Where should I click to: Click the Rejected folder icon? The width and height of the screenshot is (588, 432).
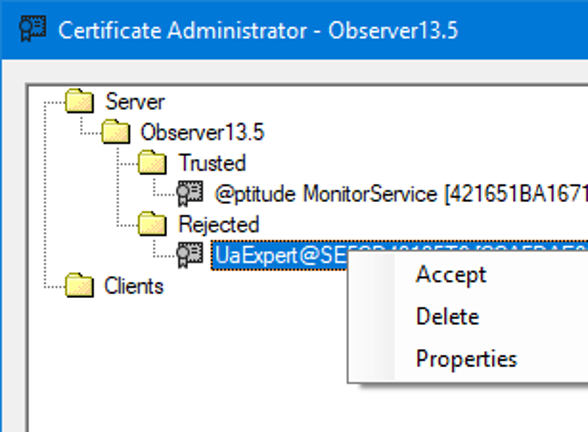pos(152,224)
